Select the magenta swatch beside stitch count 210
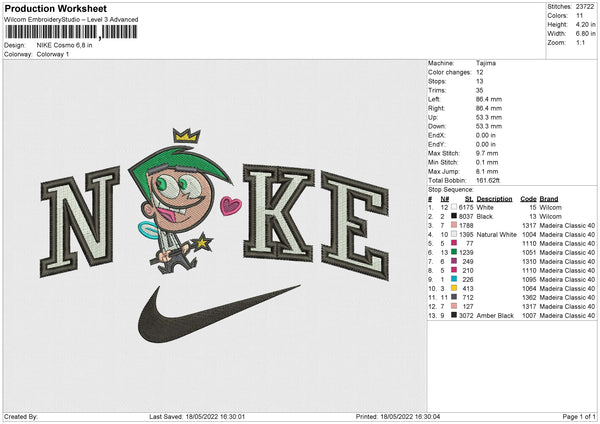The width and height of the screenshot is (600, 424). tap(454, 270)
